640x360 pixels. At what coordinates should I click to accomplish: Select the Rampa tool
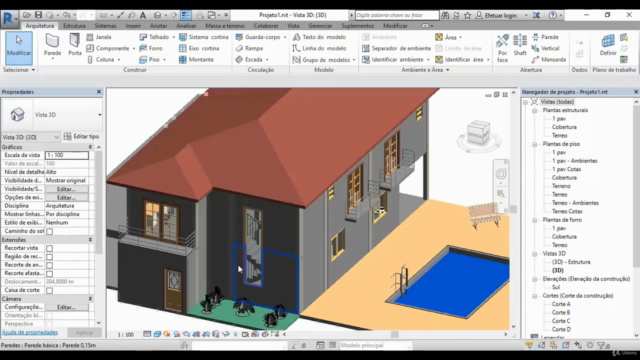[x=249, y=48]
